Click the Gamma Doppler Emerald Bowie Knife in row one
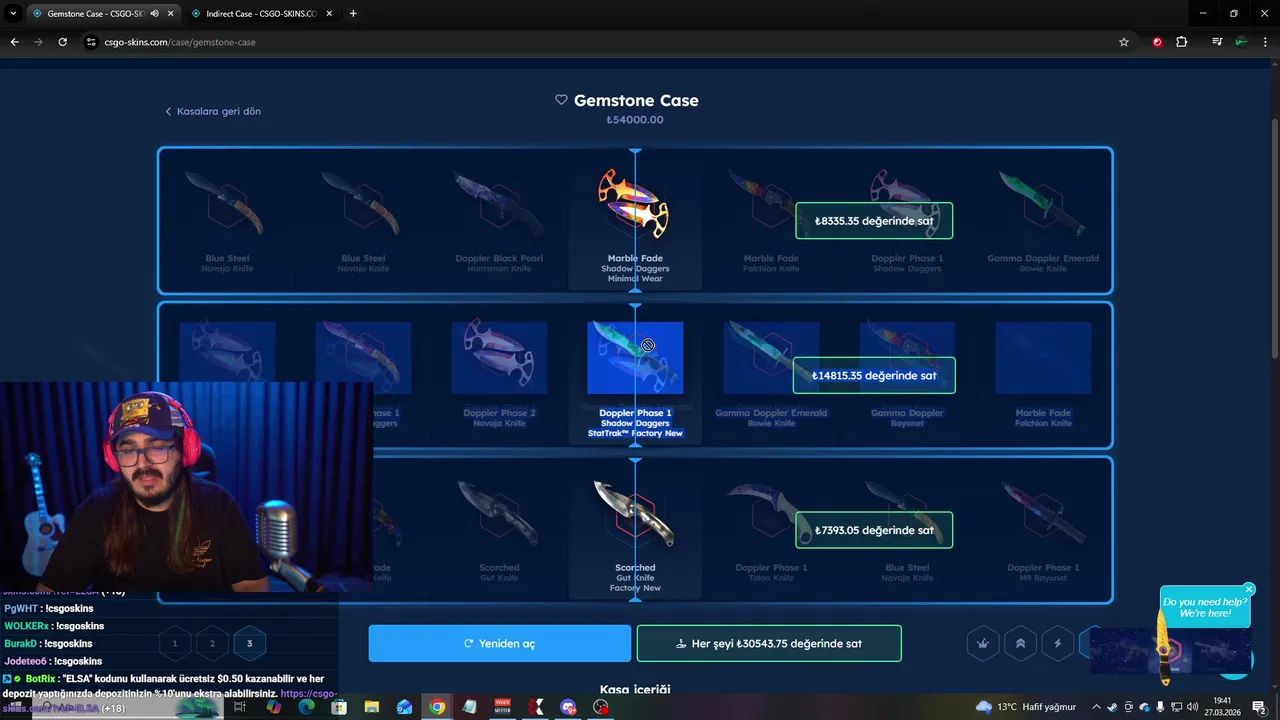Image resolution: width=1280 pixels, height=720 pixels. (x=1043, y=204)
